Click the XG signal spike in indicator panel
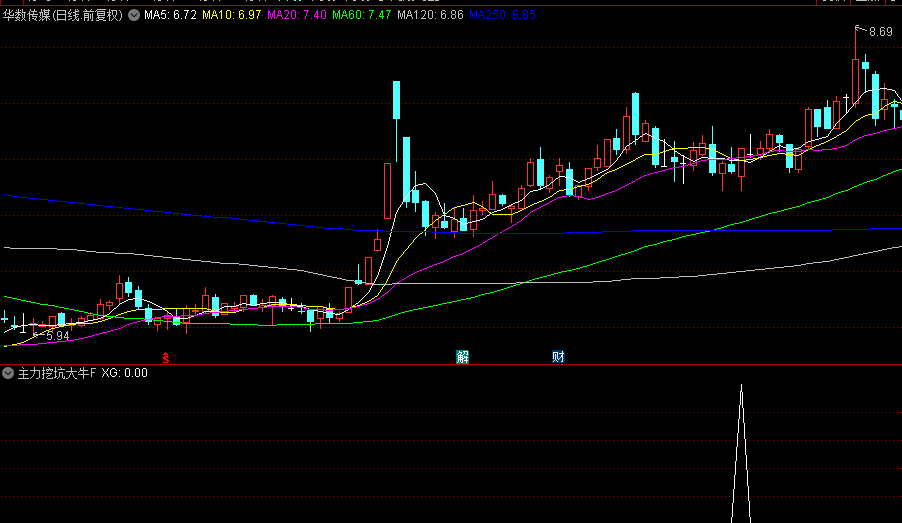902x523 pixels. tap(741, 453)
